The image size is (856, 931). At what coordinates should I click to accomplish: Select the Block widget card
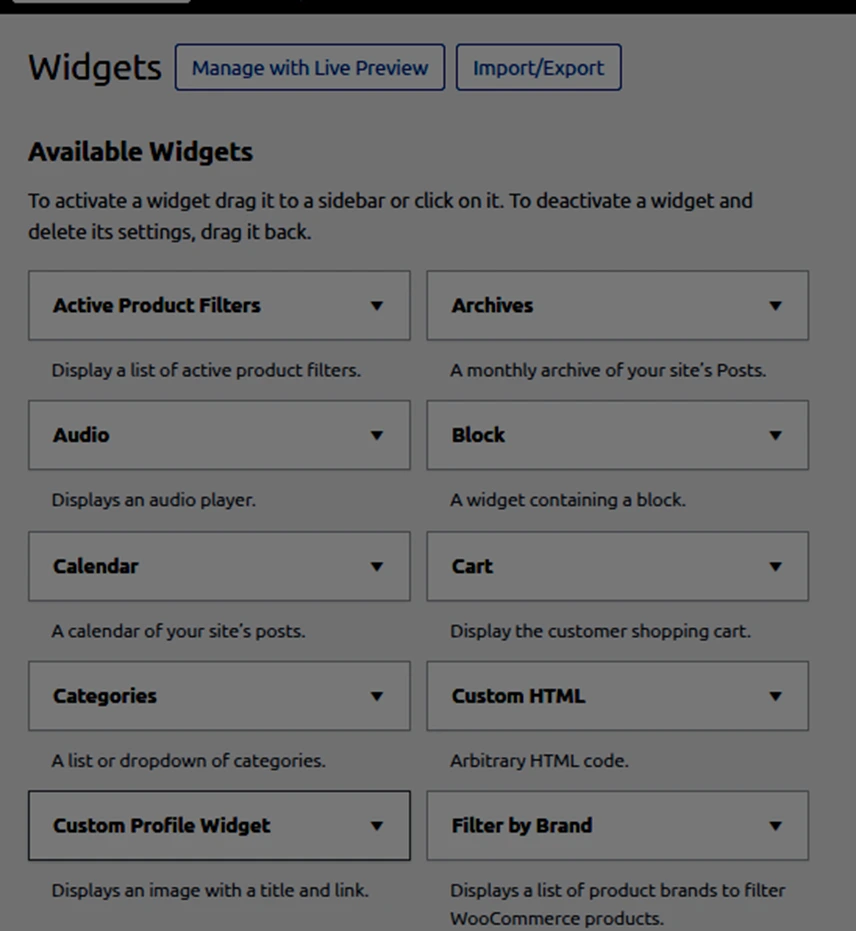point(617,435)
